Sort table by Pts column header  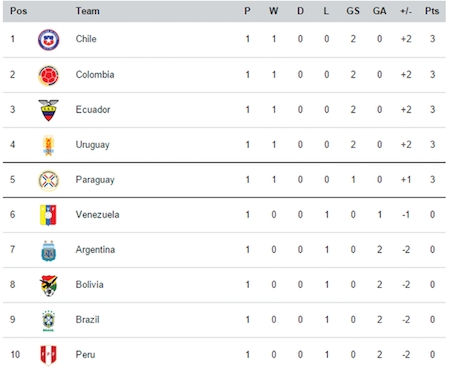click(x=432, y=11)
